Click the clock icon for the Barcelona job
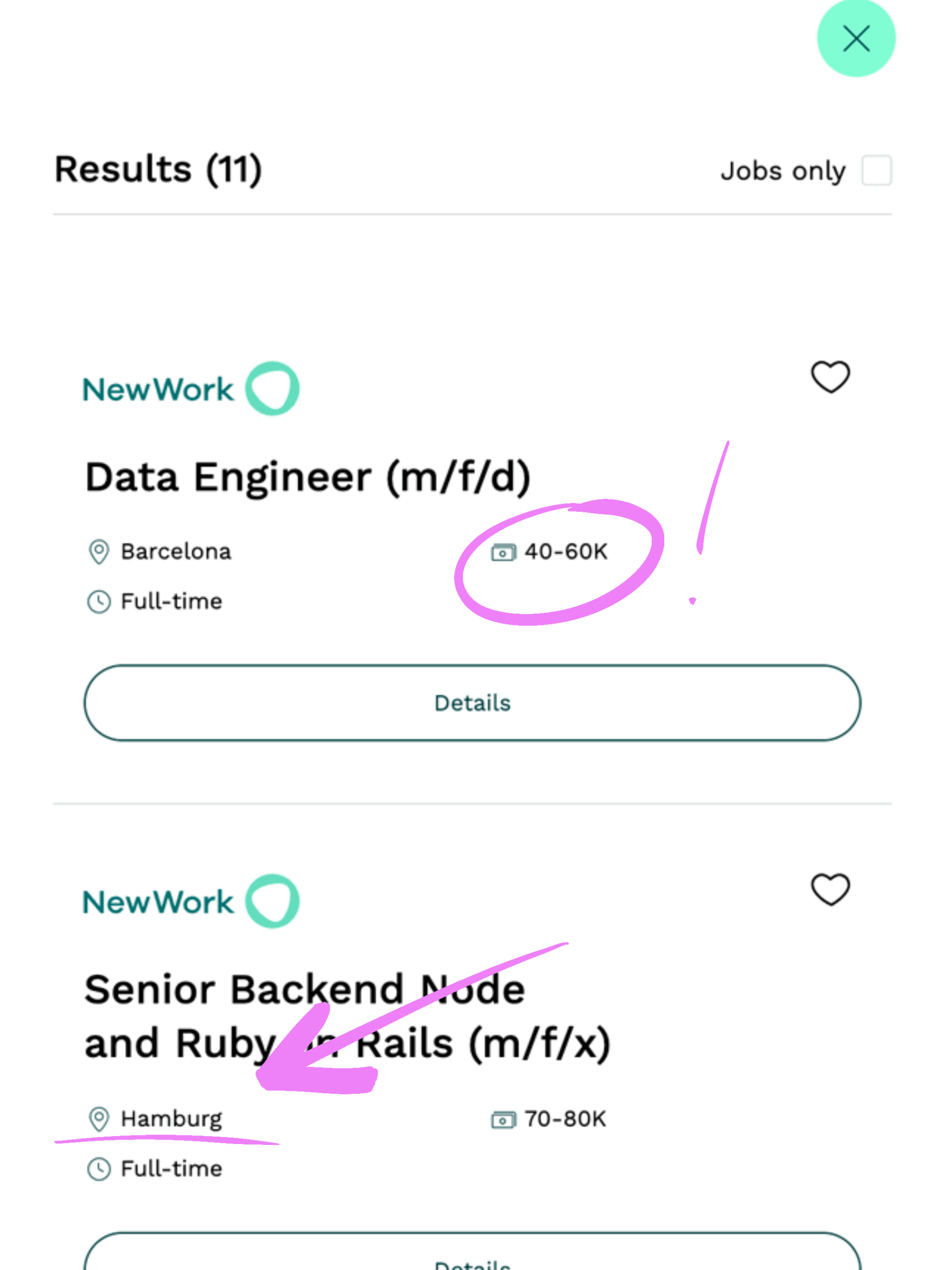This screenshot has width=952, height=1270. 99,602
